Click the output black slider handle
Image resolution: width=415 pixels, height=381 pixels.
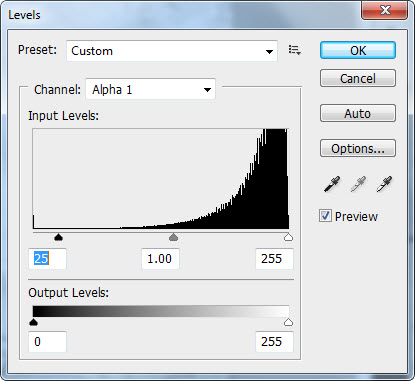point(33,322)
